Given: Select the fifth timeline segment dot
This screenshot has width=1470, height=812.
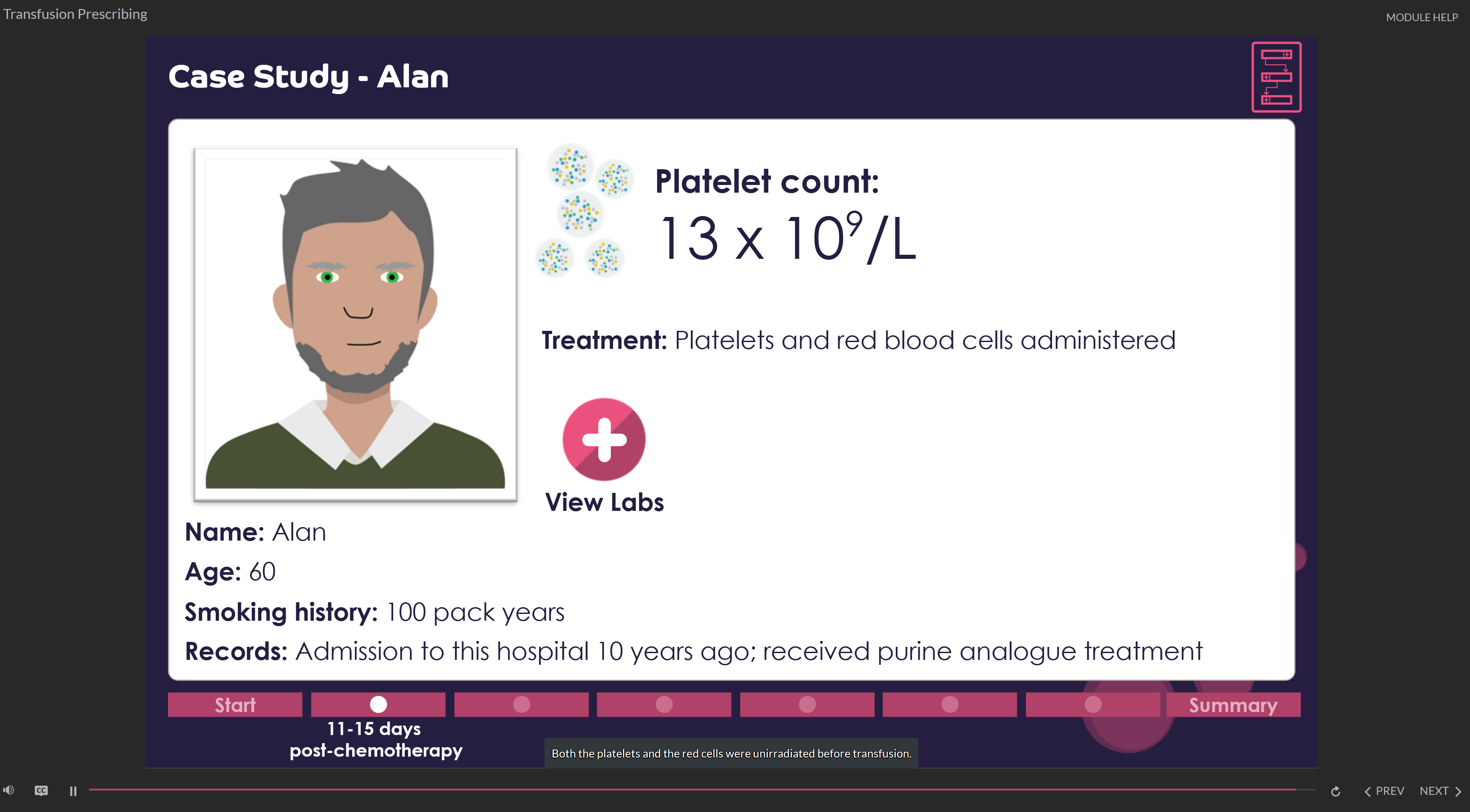Looking at the screenshot, I should [807, 705].
